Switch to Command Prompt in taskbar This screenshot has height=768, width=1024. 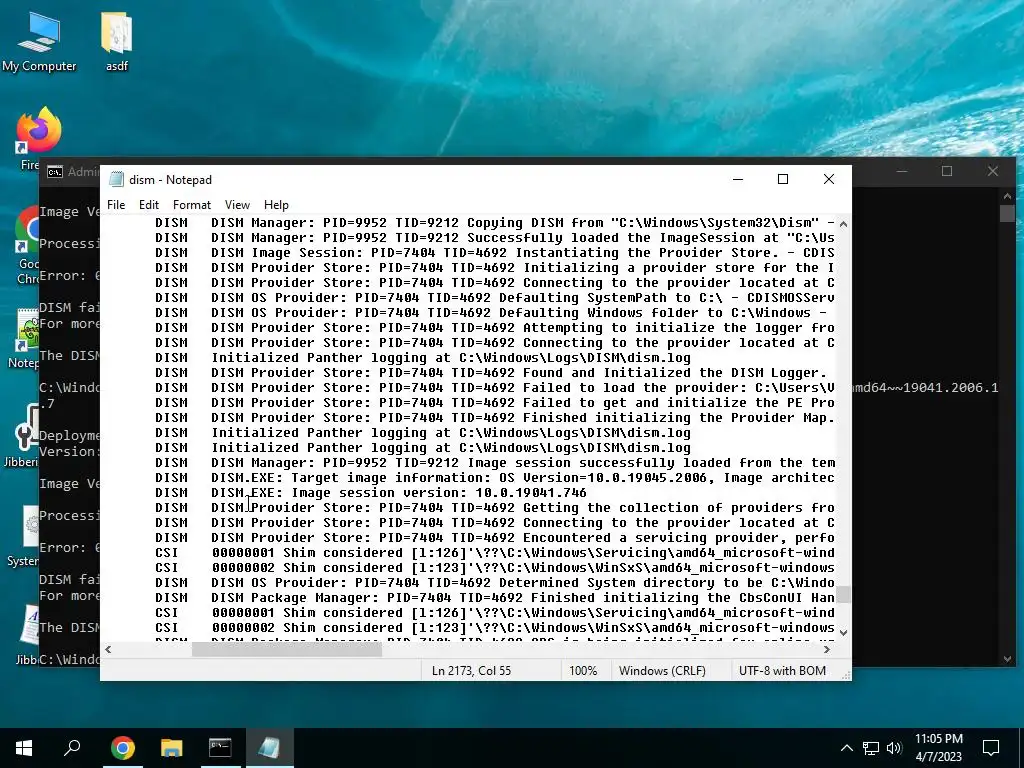pos(220,748)
